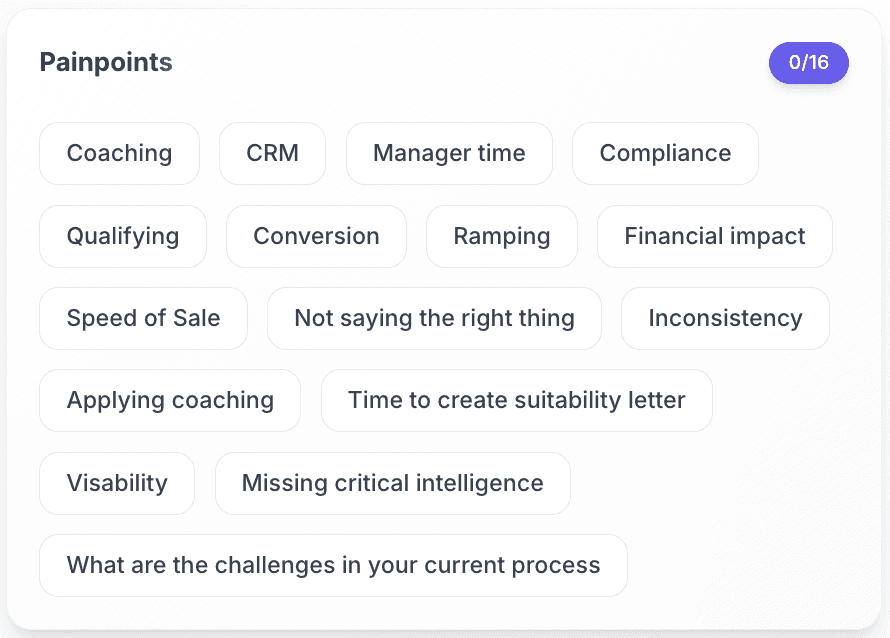Pick Missing critical intelligence chip
890x638 pixels.
pyautogui.click(x=392, y=482)
